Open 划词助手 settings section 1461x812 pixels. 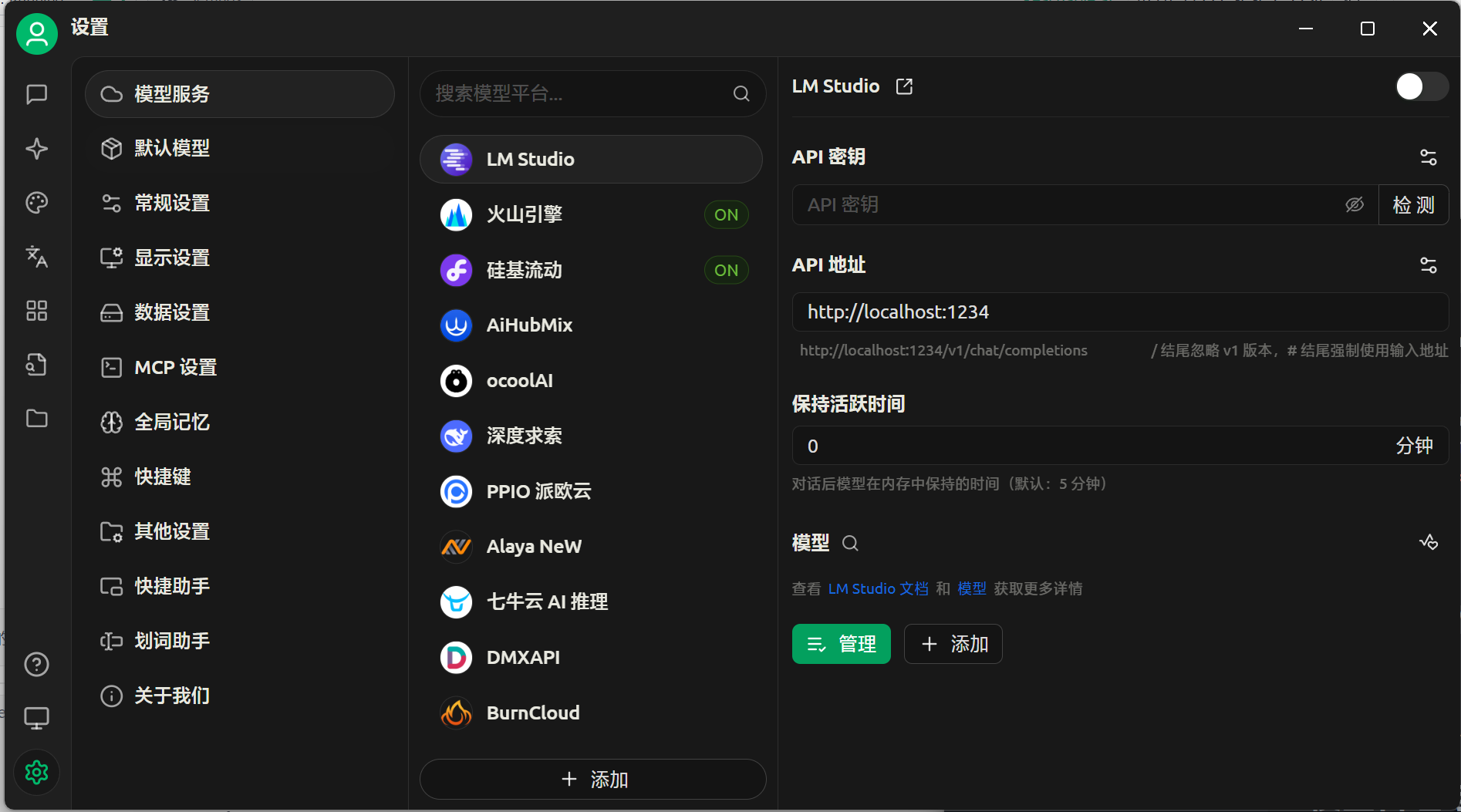click(240, 641)
